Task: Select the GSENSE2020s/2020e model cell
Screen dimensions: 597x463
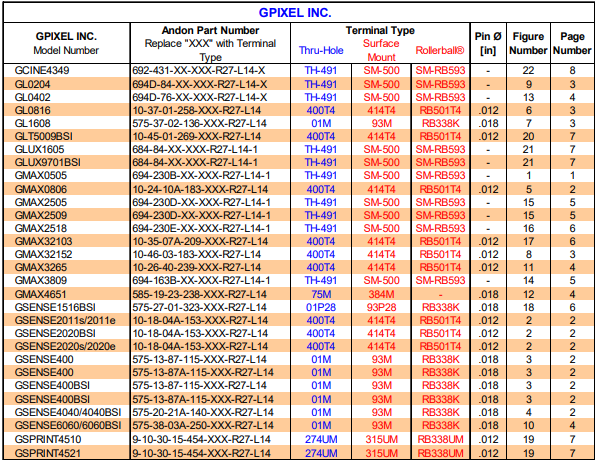Action: click(x=65, y=346)
